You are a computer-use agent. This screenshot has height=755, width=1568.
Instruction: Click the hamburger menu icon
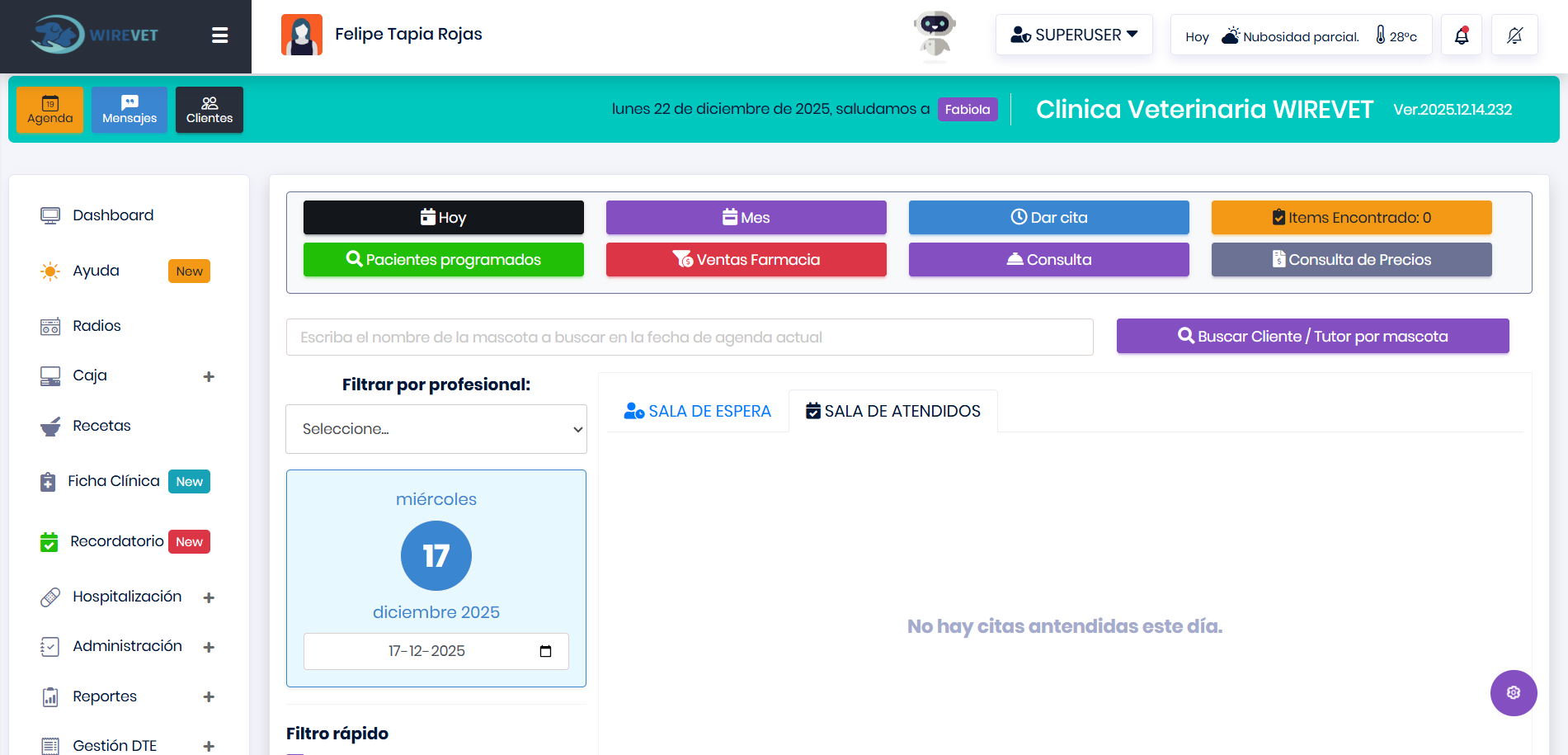pyautogui.click(x=219, y=35)
